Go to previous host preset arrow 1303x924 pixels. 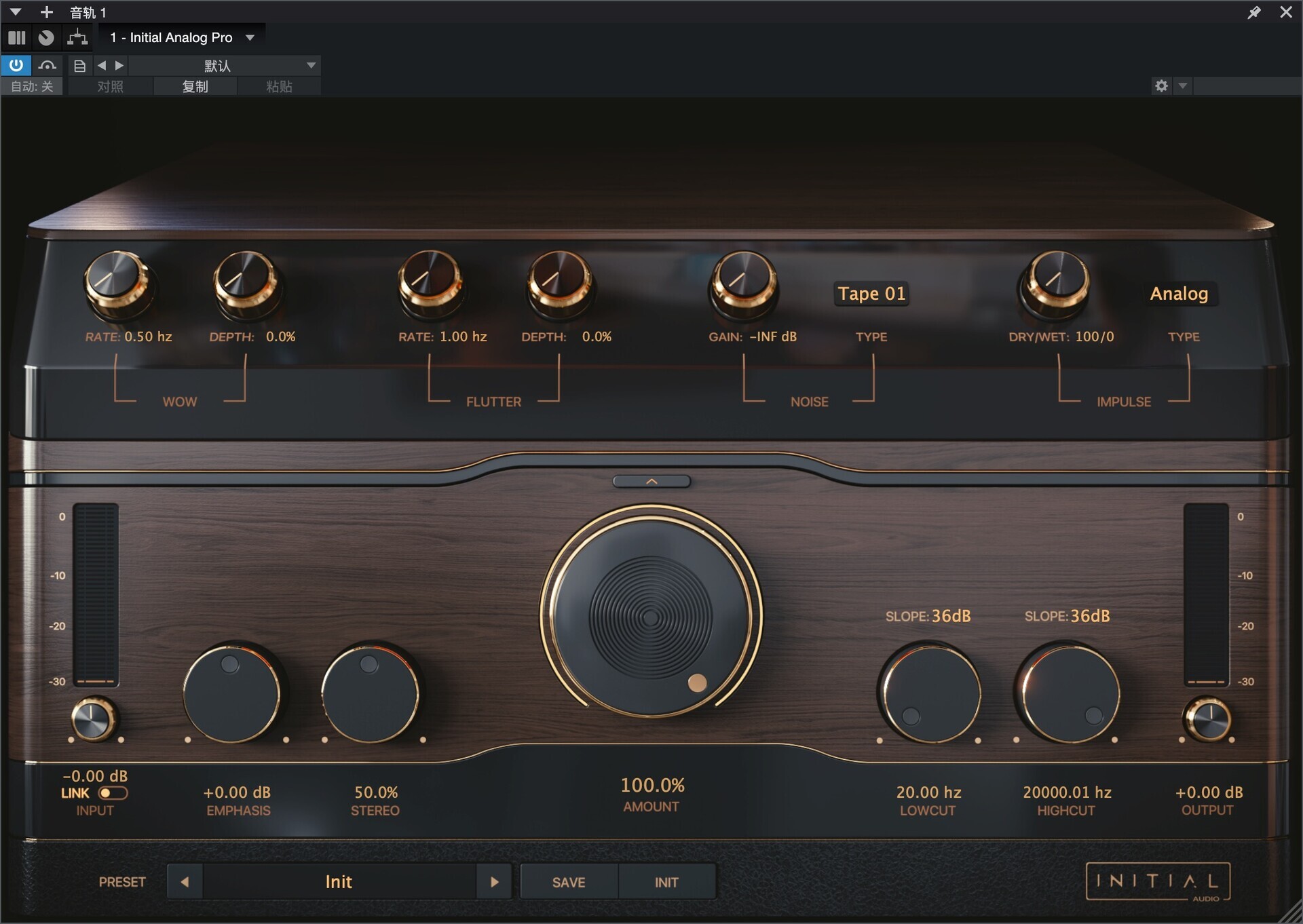pyautogui.click(x=102, y=65)
